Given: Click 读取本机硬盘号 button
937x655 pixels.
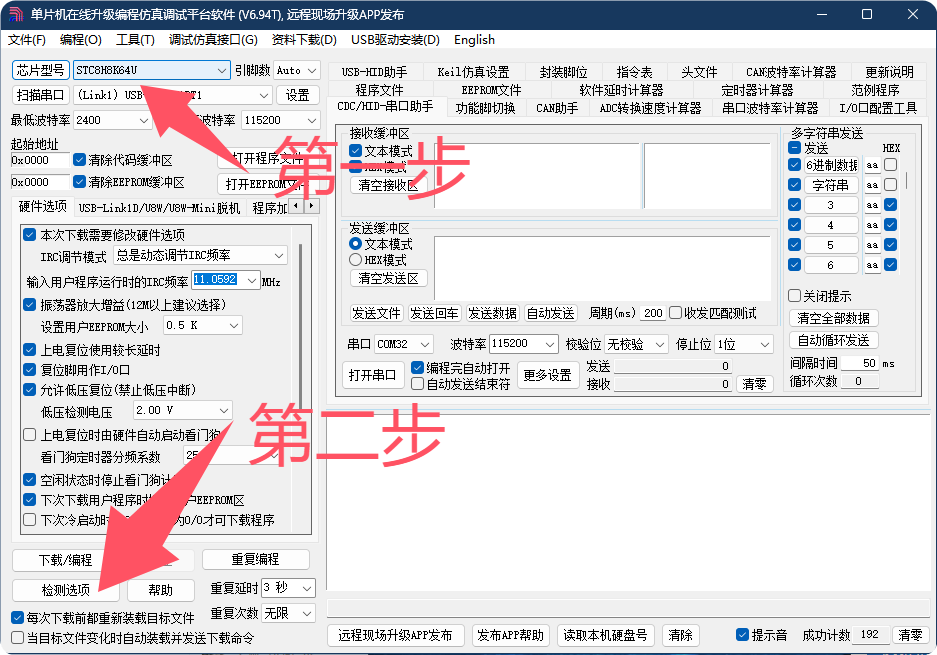Looking at the screenshot, I should point(605,635).
